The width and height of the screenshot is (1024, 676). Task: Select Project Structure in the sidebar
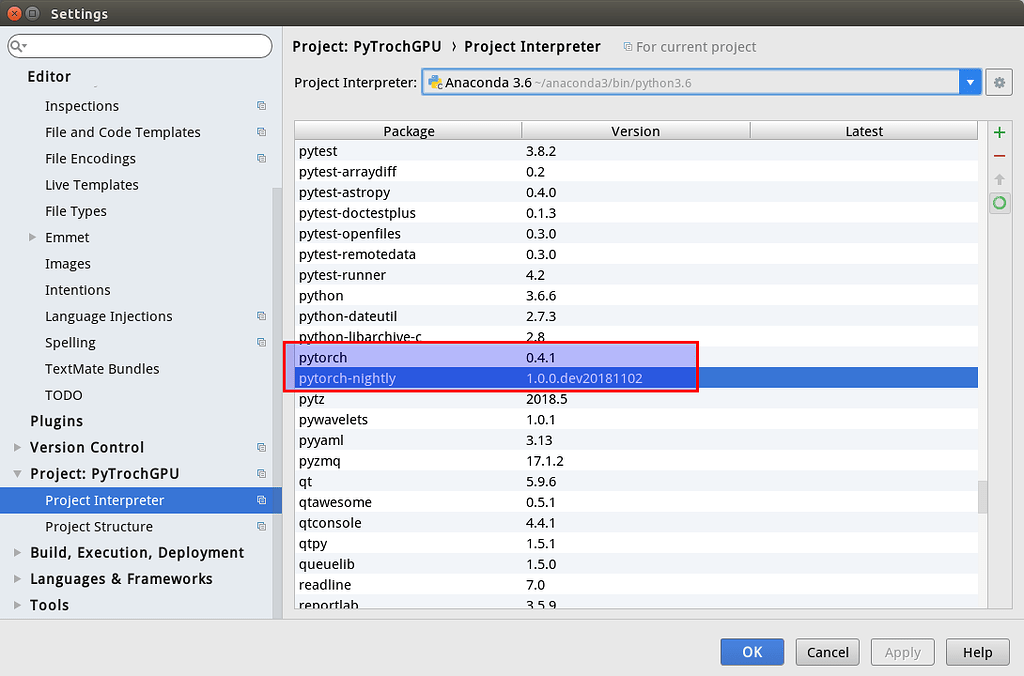pos(98,526)
